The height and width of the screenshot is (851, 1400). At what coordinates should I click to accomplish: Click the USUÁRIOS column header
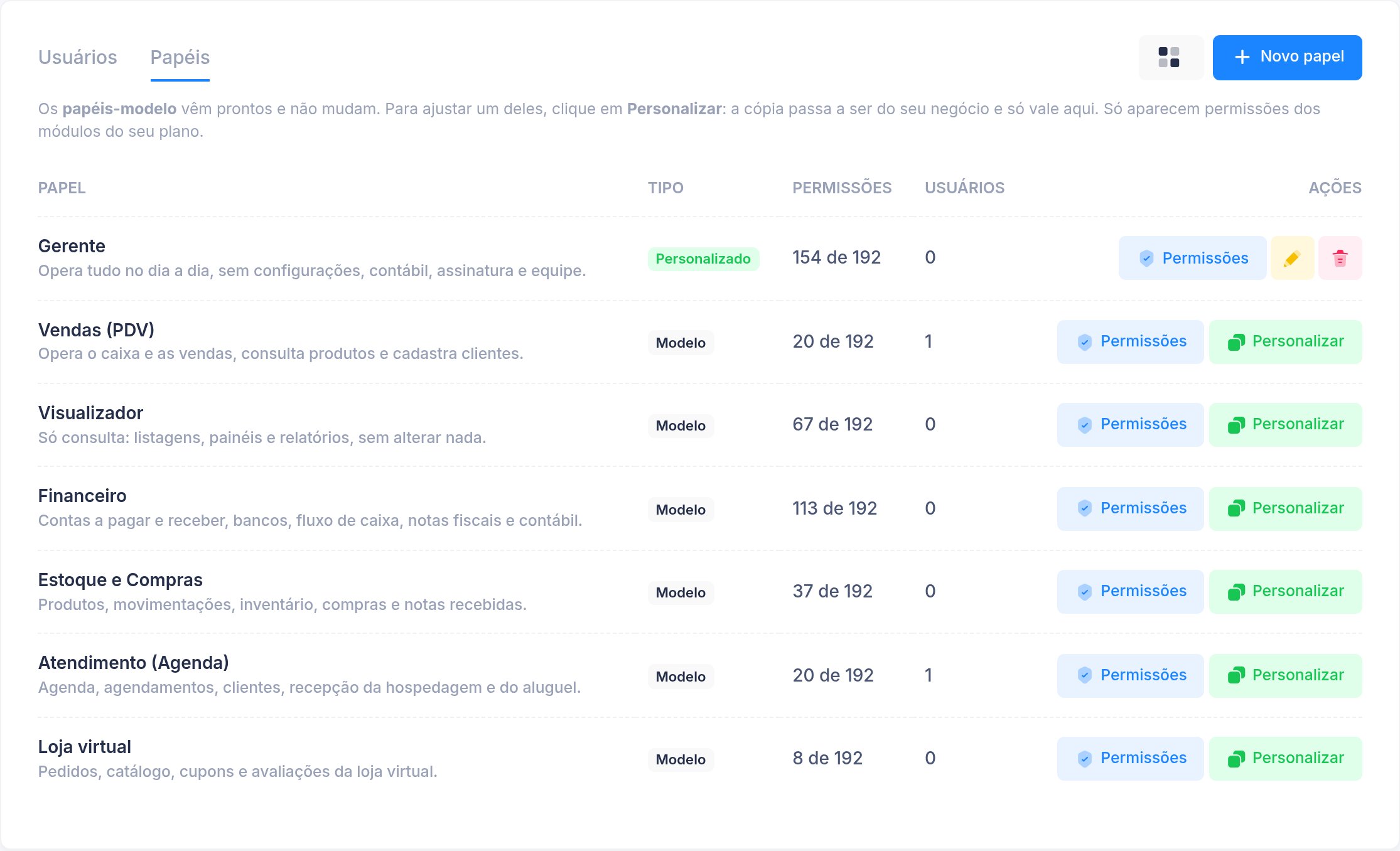(x=964, y=188)
